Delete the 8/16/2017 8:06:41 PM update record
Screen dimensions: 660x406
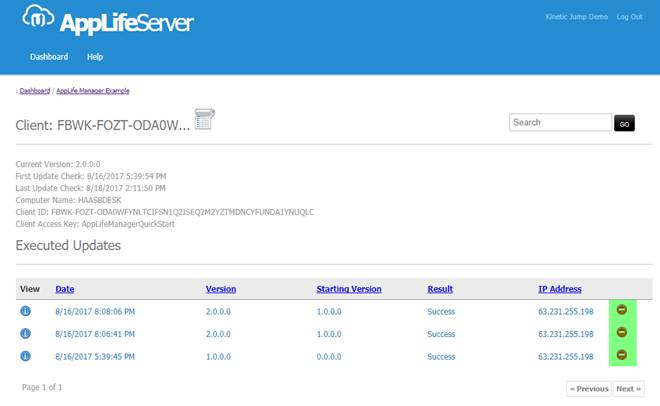point(622,332)
